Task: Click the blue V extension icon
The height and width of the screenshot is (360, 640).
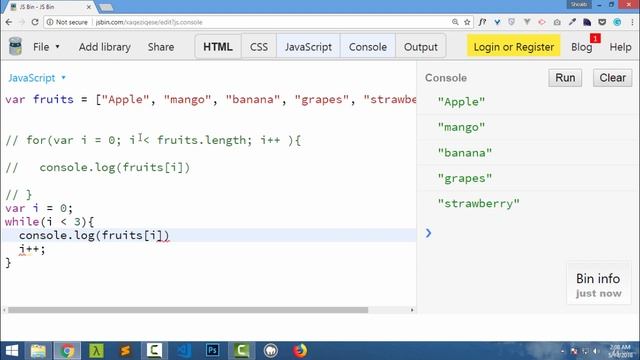Action: (497, 22)
